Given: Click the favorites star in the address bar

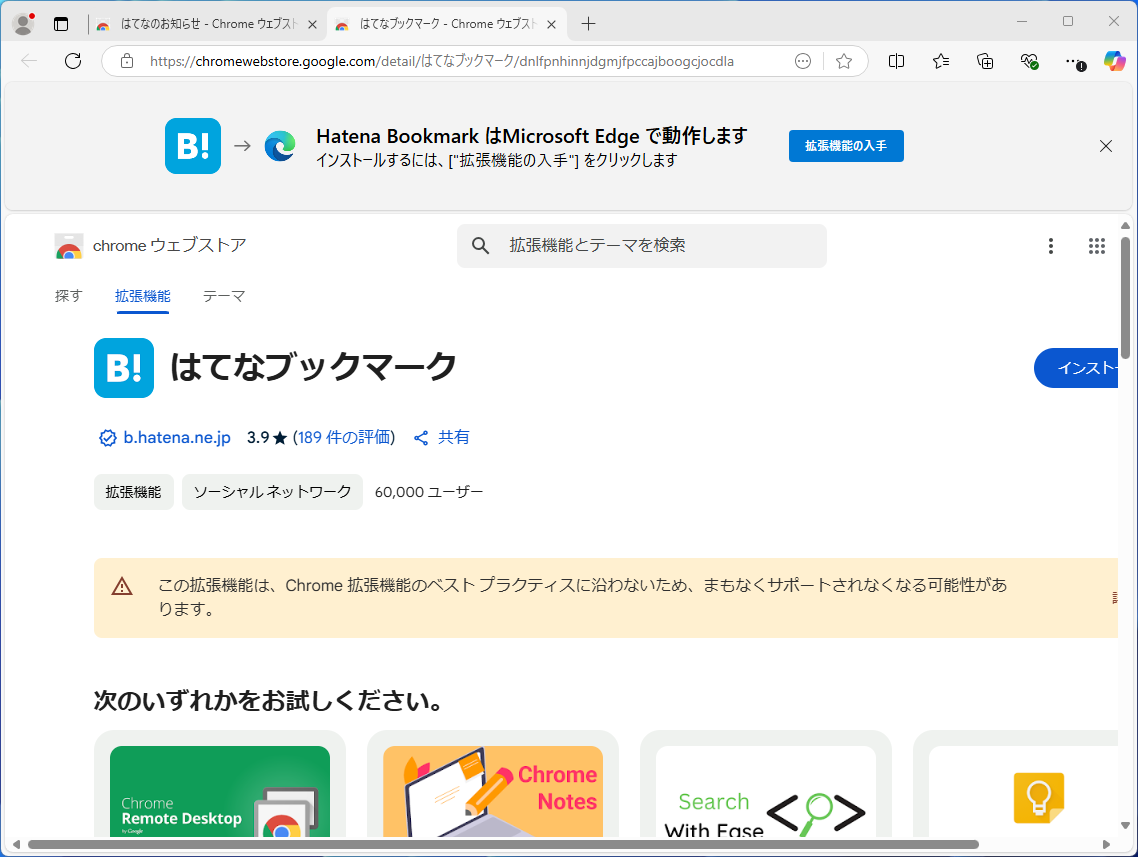Looking at the screenshot, I should pos(845,61).
